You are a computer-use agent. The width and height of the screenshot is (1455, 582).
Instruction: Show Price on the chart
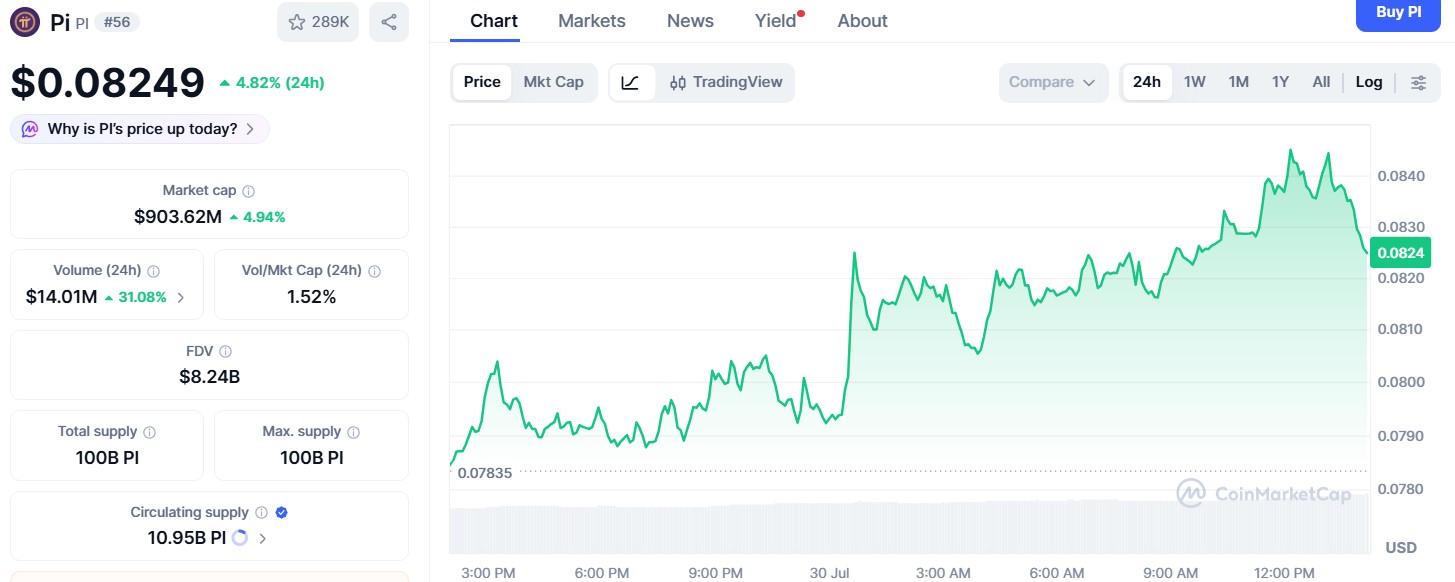(482, 82)
